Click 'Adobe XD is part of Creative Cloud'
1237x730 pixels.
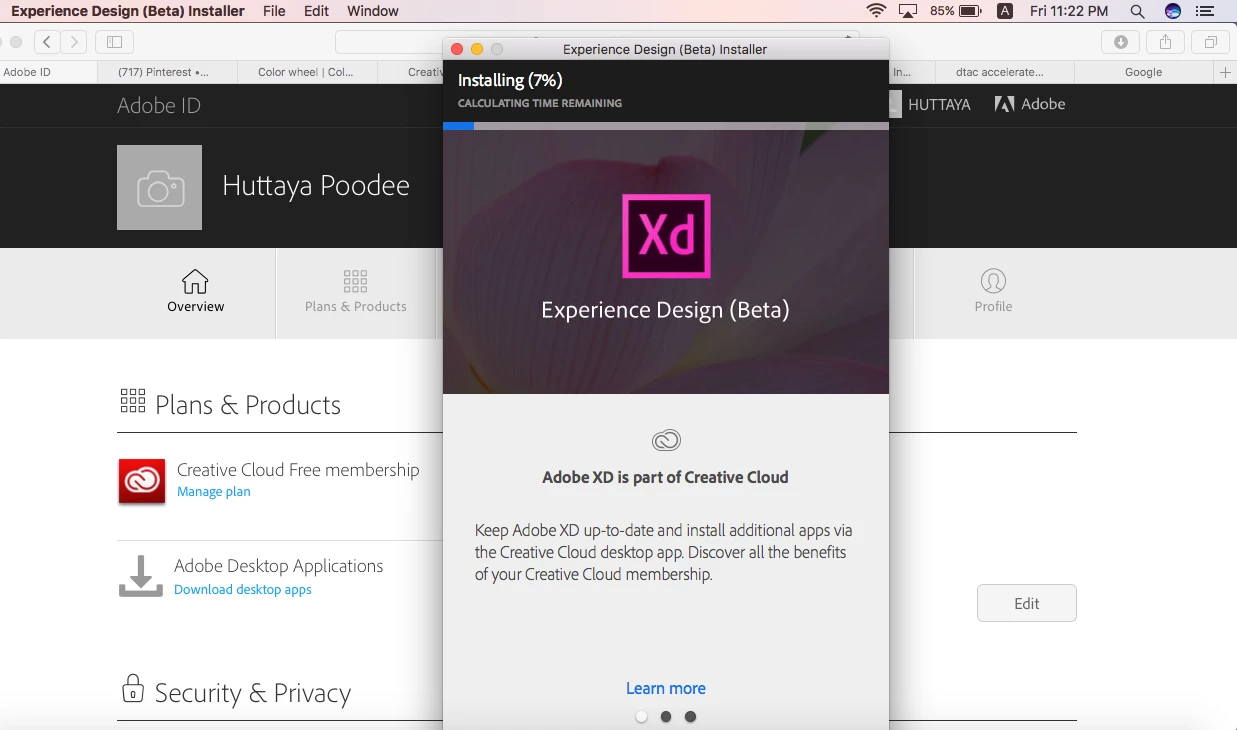pos(666,477)
